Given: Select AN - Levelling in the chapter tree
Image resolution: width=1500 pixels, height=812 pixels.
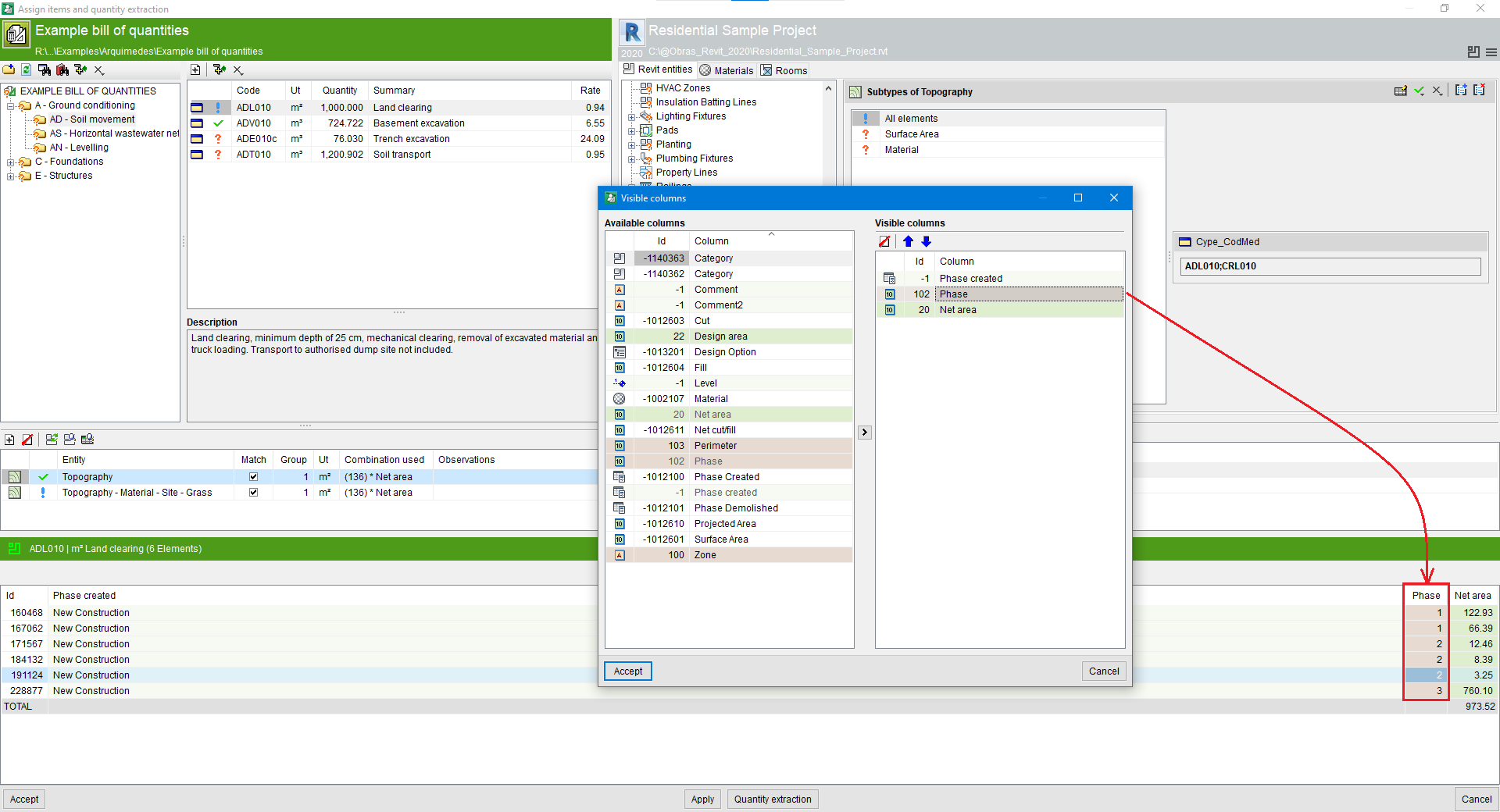Looking at the screenshot, I should (x=79, y=148).
